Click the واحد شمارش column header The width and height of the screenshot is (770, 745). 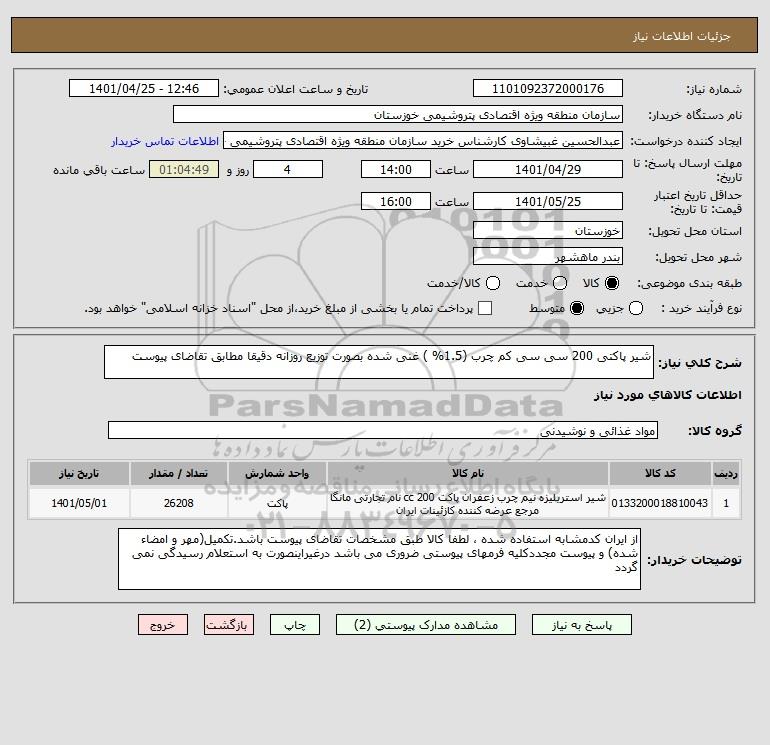tap(277, 473)
